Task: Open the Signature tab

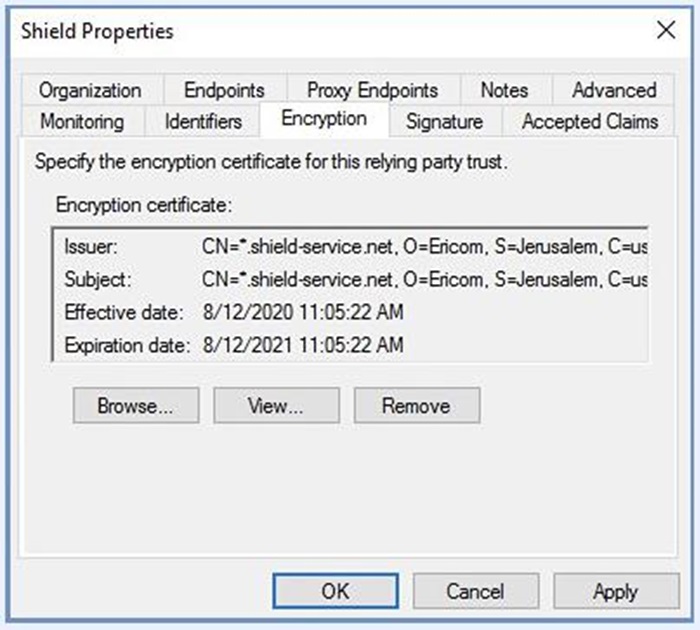Action: tap(445, 121)
